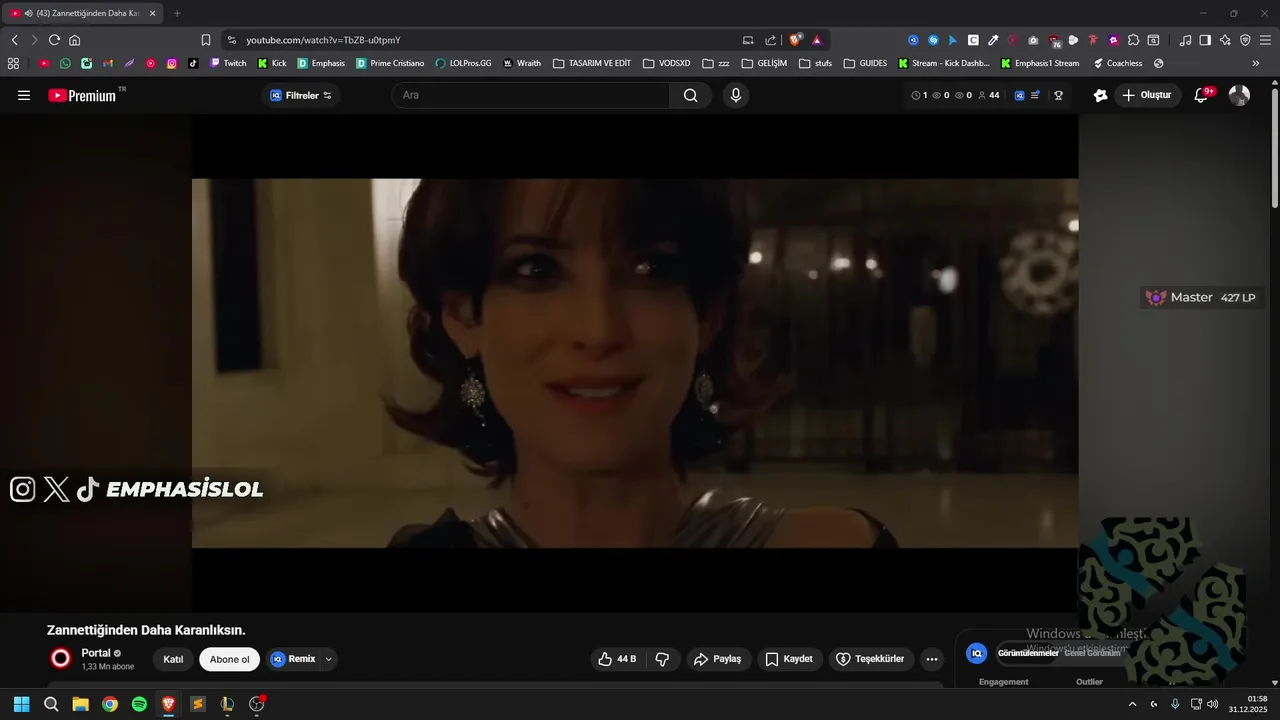Open site settings icon in address bar
This screenshot has height=720, width=1280.
(232, 40)
